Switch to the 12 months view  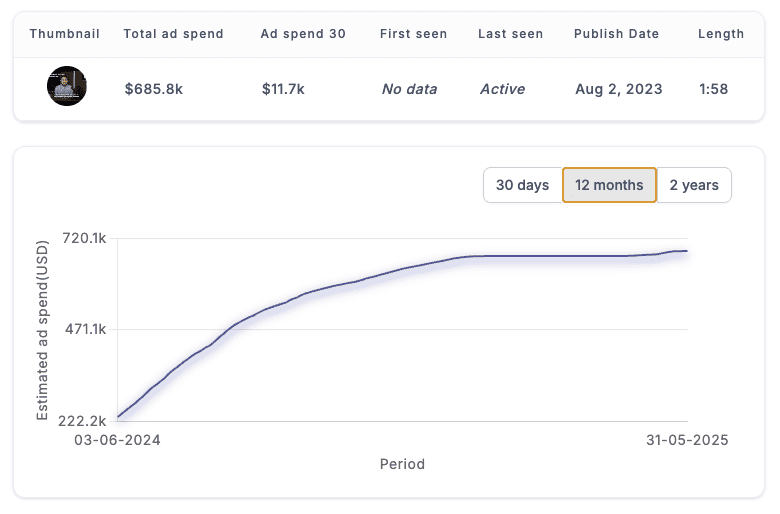609,185
